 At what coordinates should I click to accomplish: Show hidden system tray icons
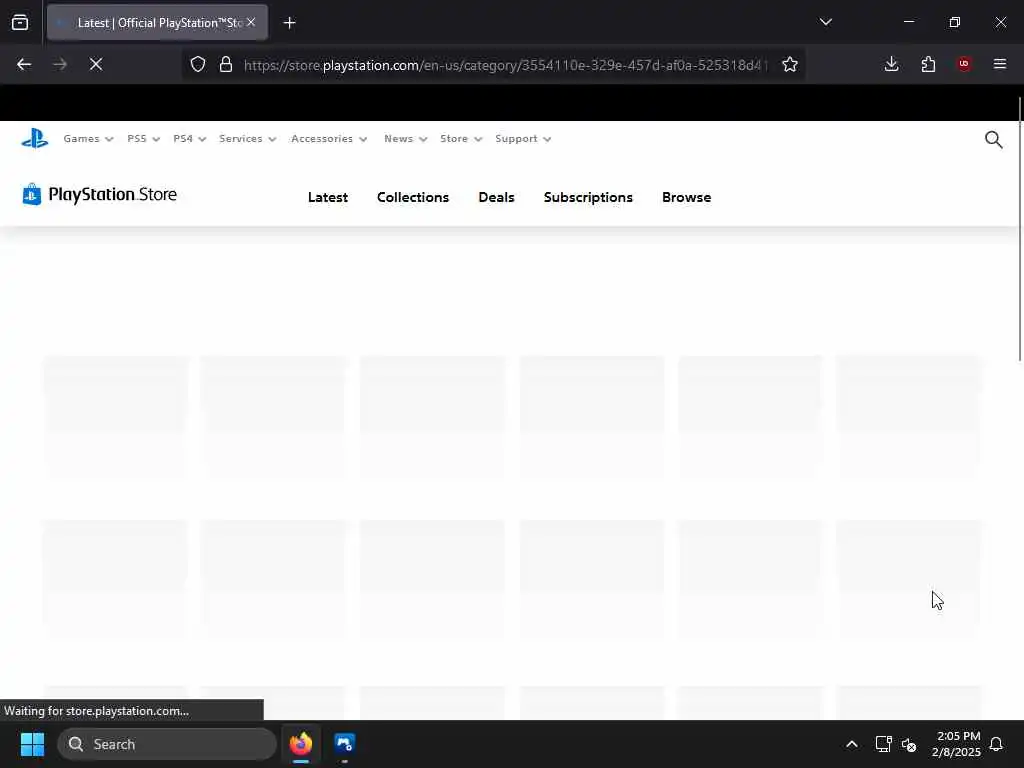coord(852,744)
